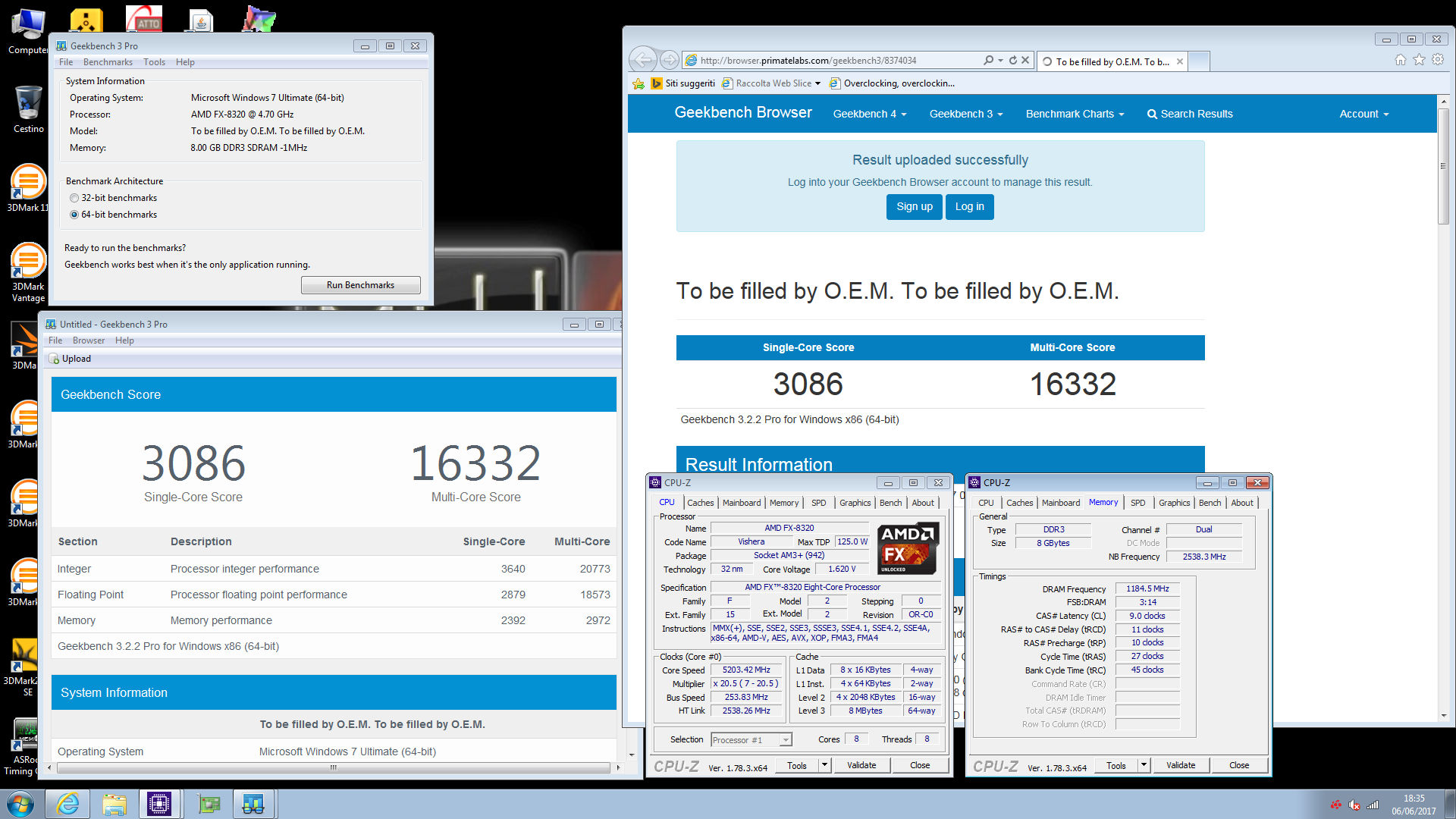Open the Computer desktop icon
This screenshot has width=1456, height=819.
coord(28,30)
